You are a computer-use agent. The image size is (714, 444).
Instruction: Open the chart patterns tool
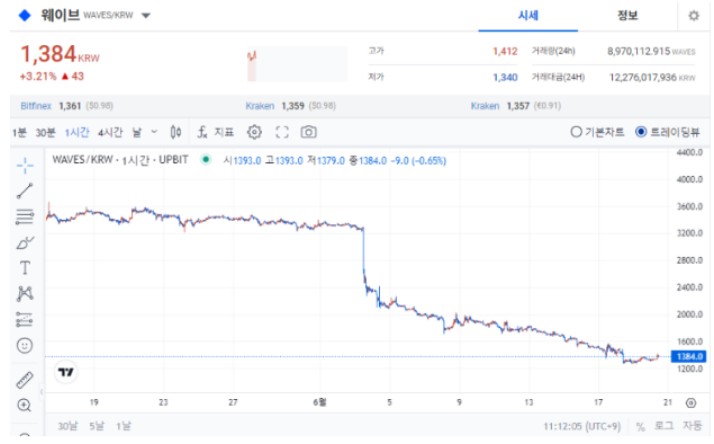coord(25,294)
